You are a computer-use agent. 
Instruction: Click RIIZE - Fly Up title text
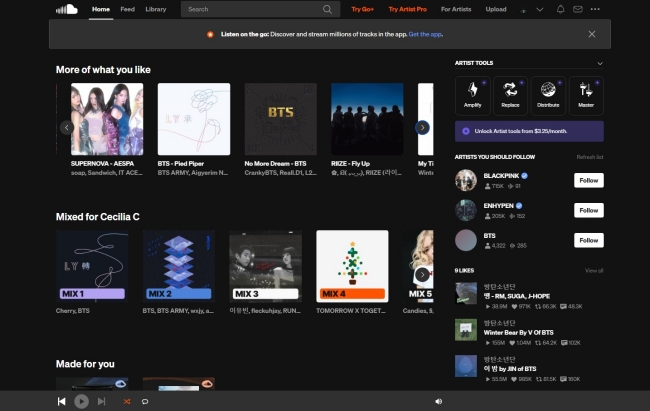click(x=350, y=163)
